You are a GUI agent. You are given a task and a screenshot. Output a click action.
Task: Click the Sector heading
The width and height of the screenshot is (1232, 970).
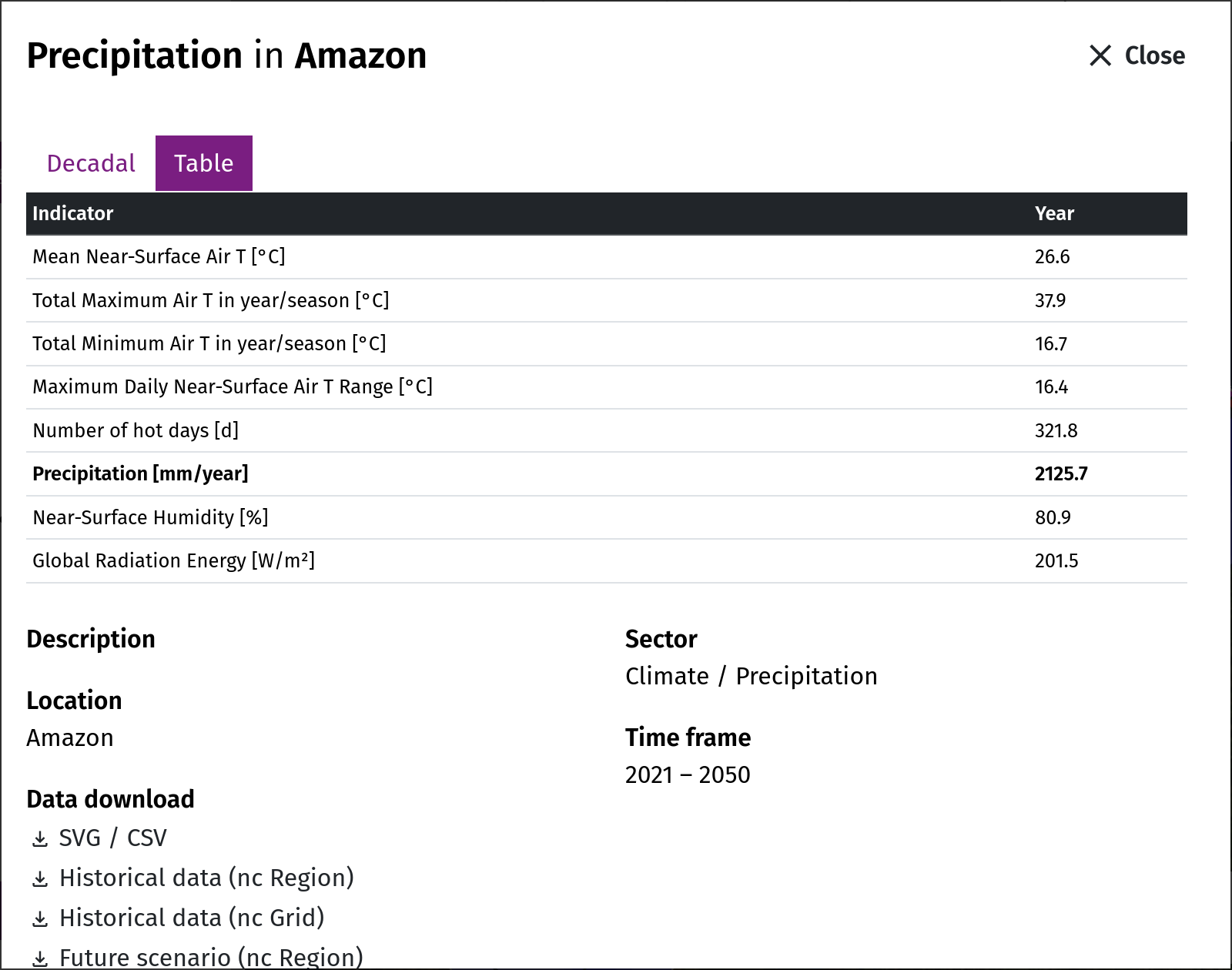[661, 639]
